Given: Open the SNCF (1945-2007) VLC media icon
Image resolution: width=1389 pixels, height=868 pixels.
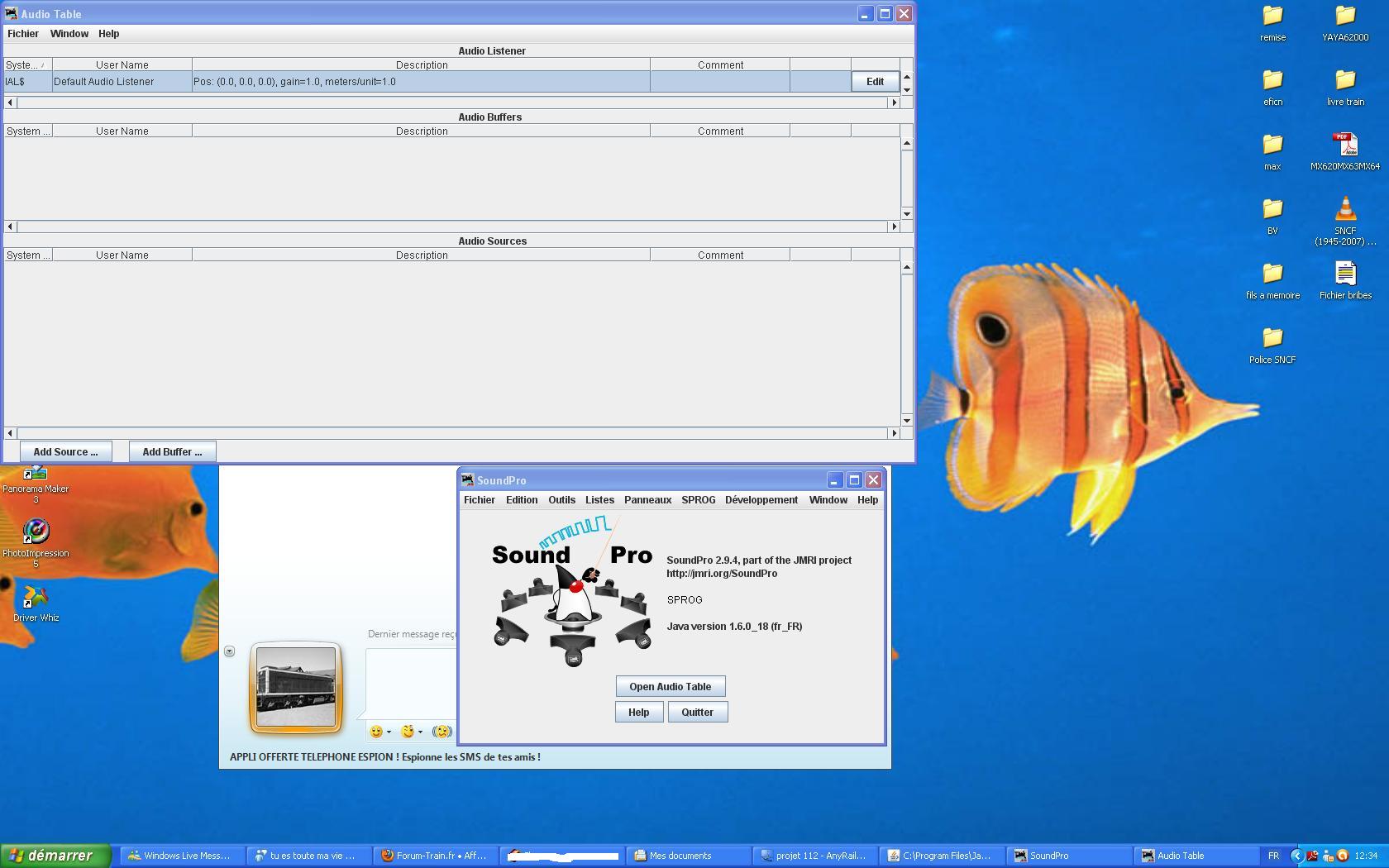Looking at the screenshot, I should (1344, 221).
